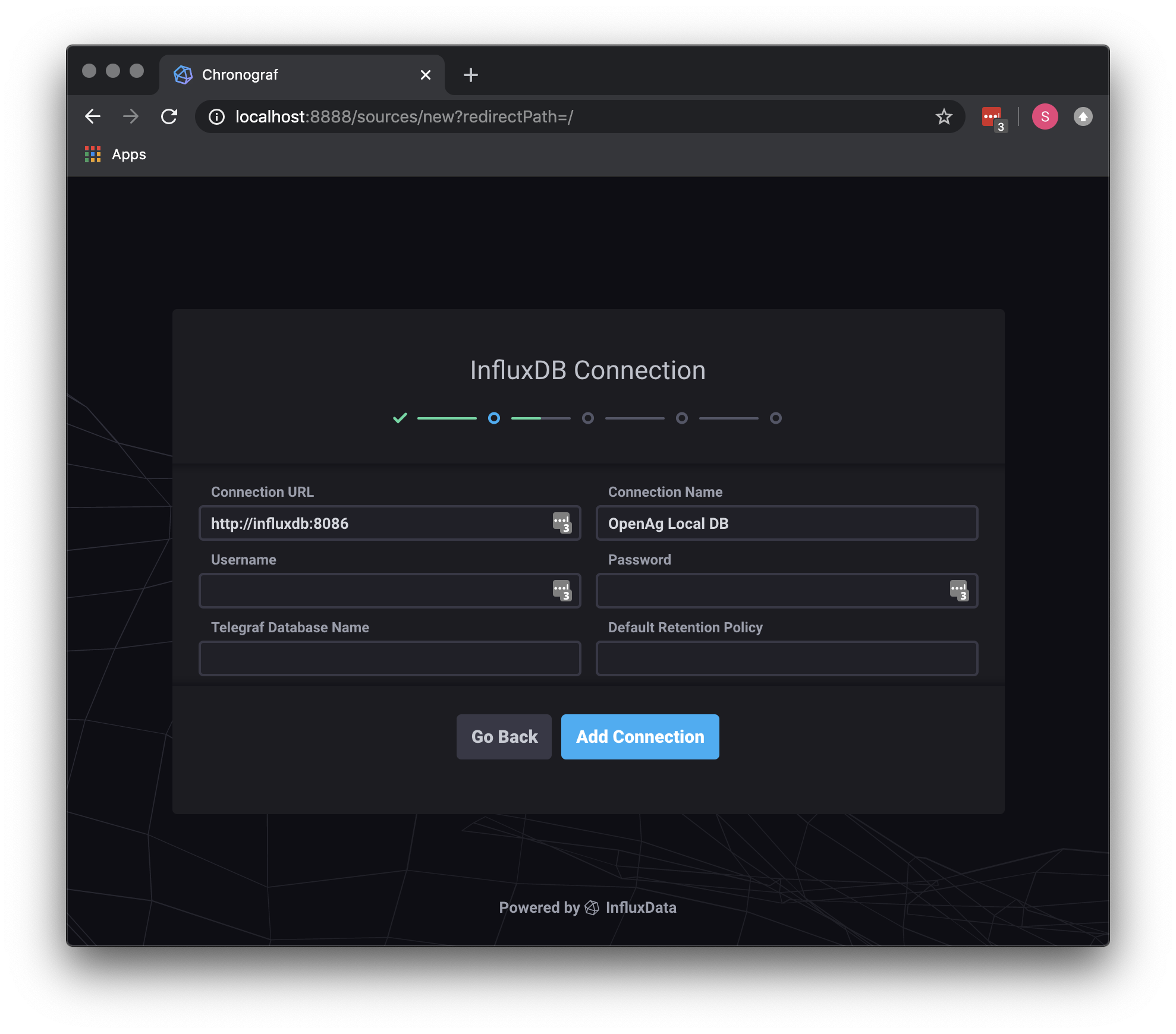
Task: Click the fourth wizard step circle
Action: pos(681,418)
